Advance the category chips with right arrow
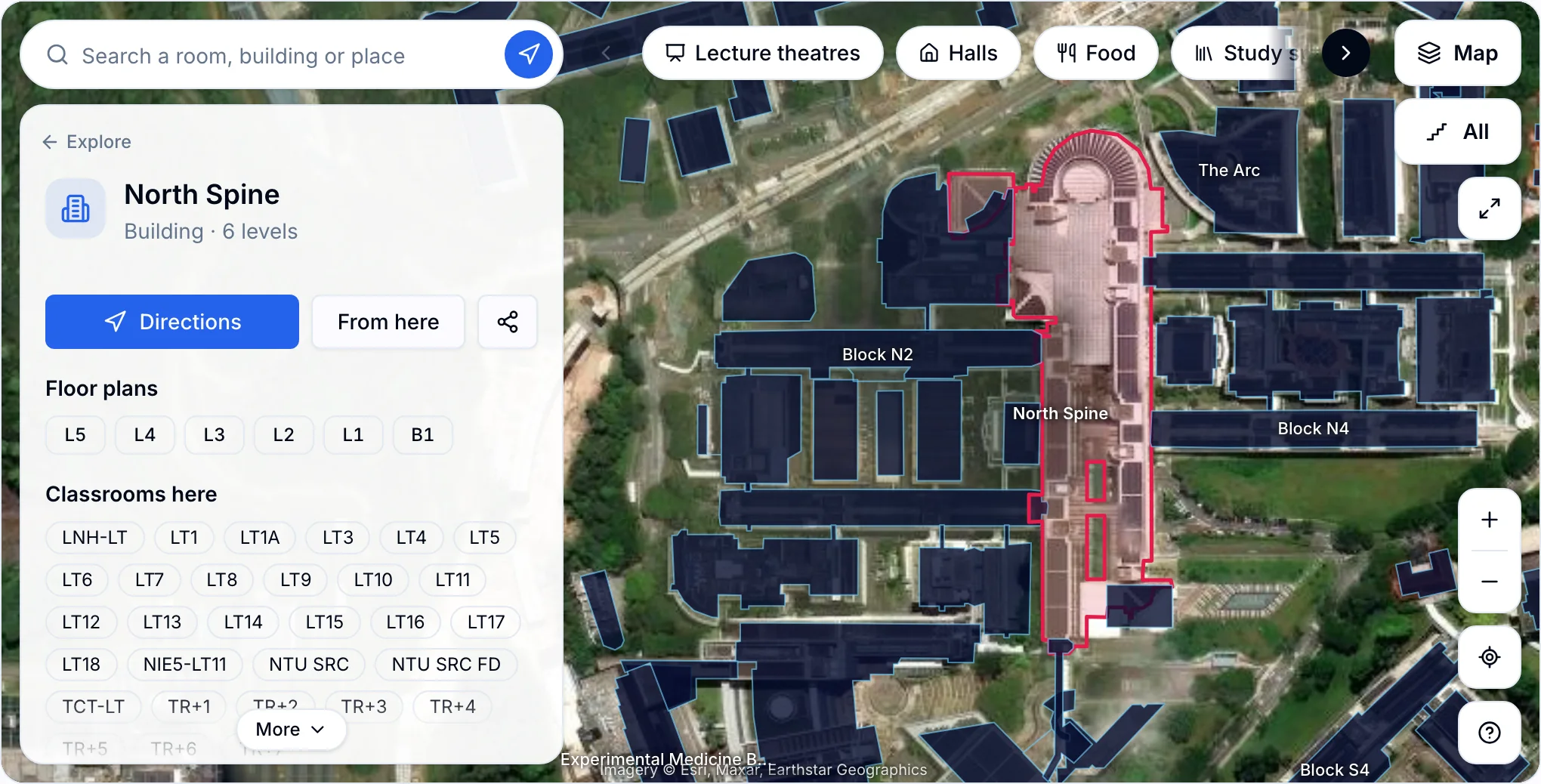The height and width of the screenshot is (784, 1541). pos(1345,53)
